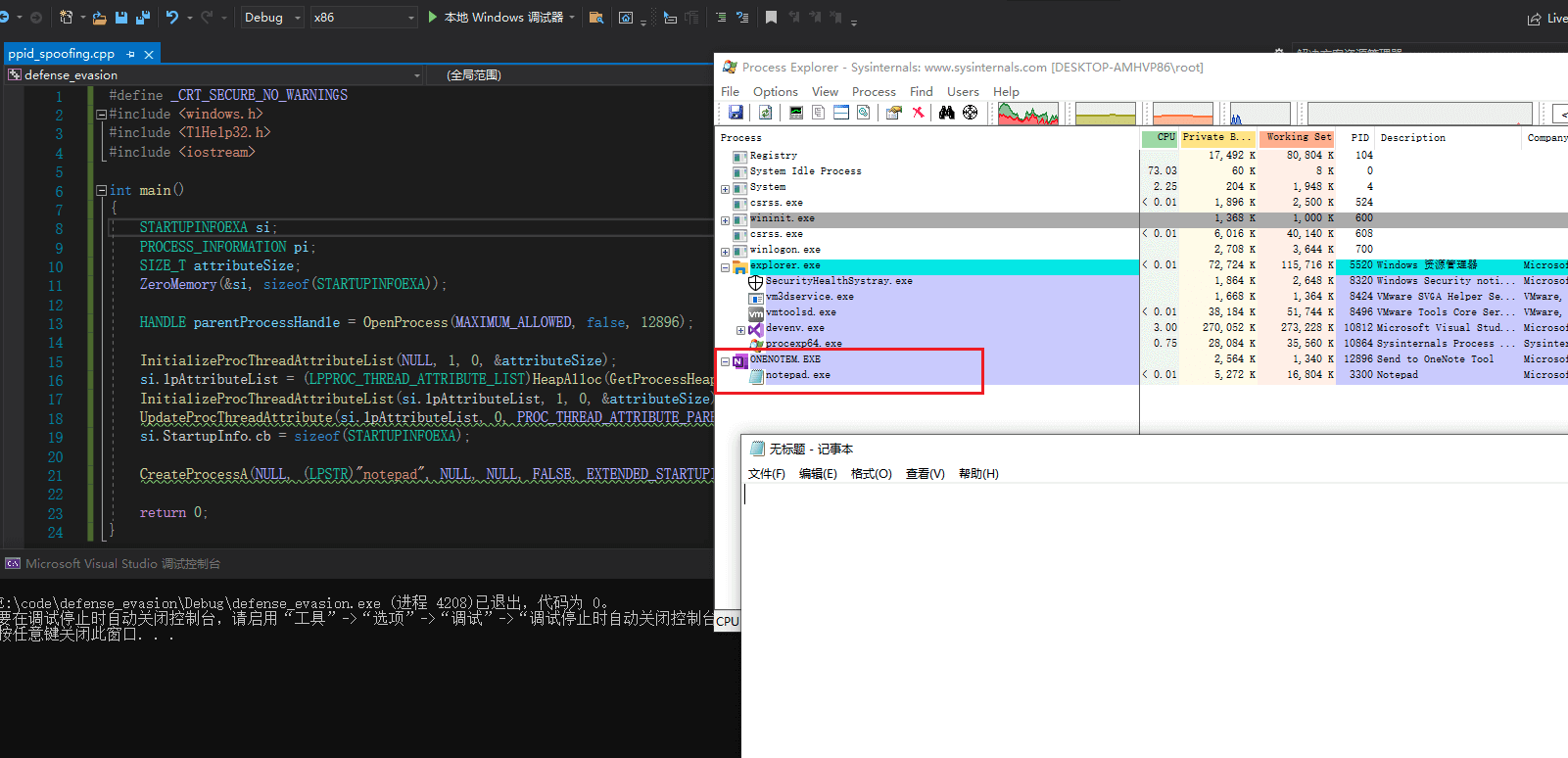Open Find menu in Process Explorer

tap(922, 91)
